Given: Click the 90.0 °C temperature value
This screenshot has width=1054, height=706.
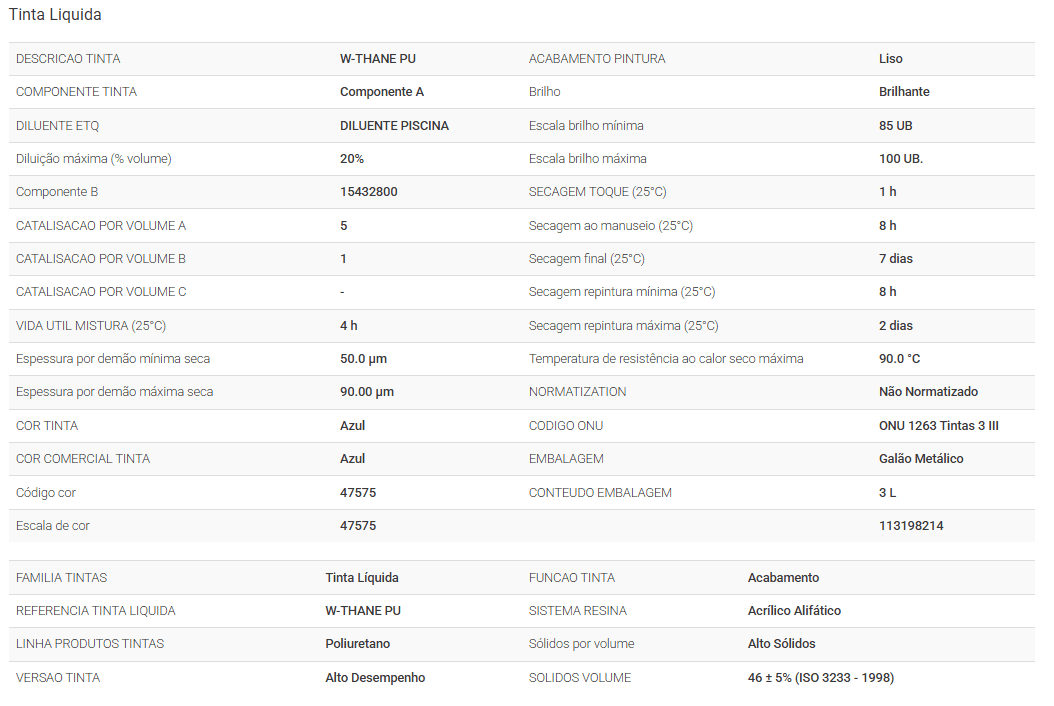Looking at the screenshot, I should click(899, 359).
